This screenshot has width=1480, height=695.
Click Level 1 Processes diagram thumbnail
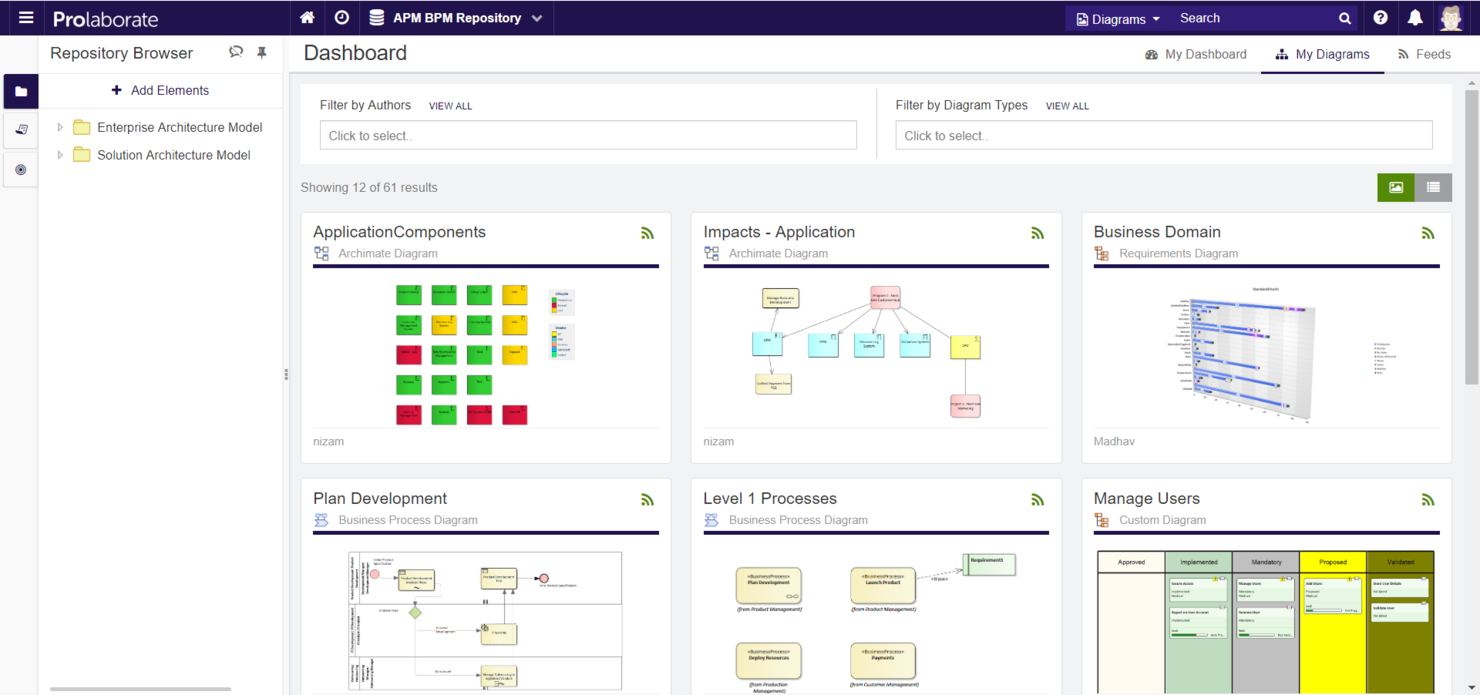tap(875, 621)
